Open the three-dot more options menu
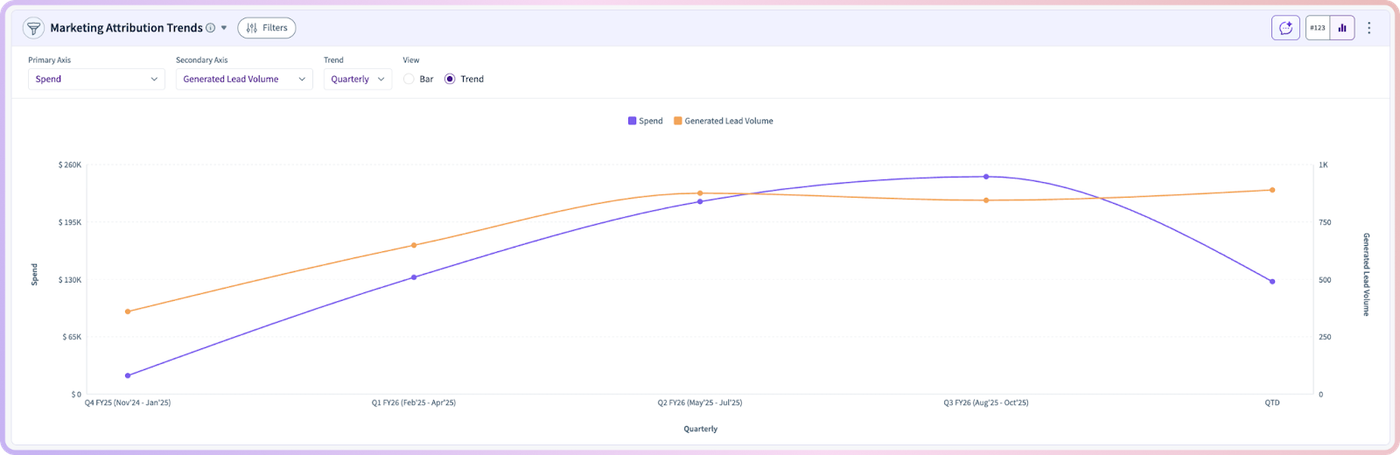 [1370, 28]
